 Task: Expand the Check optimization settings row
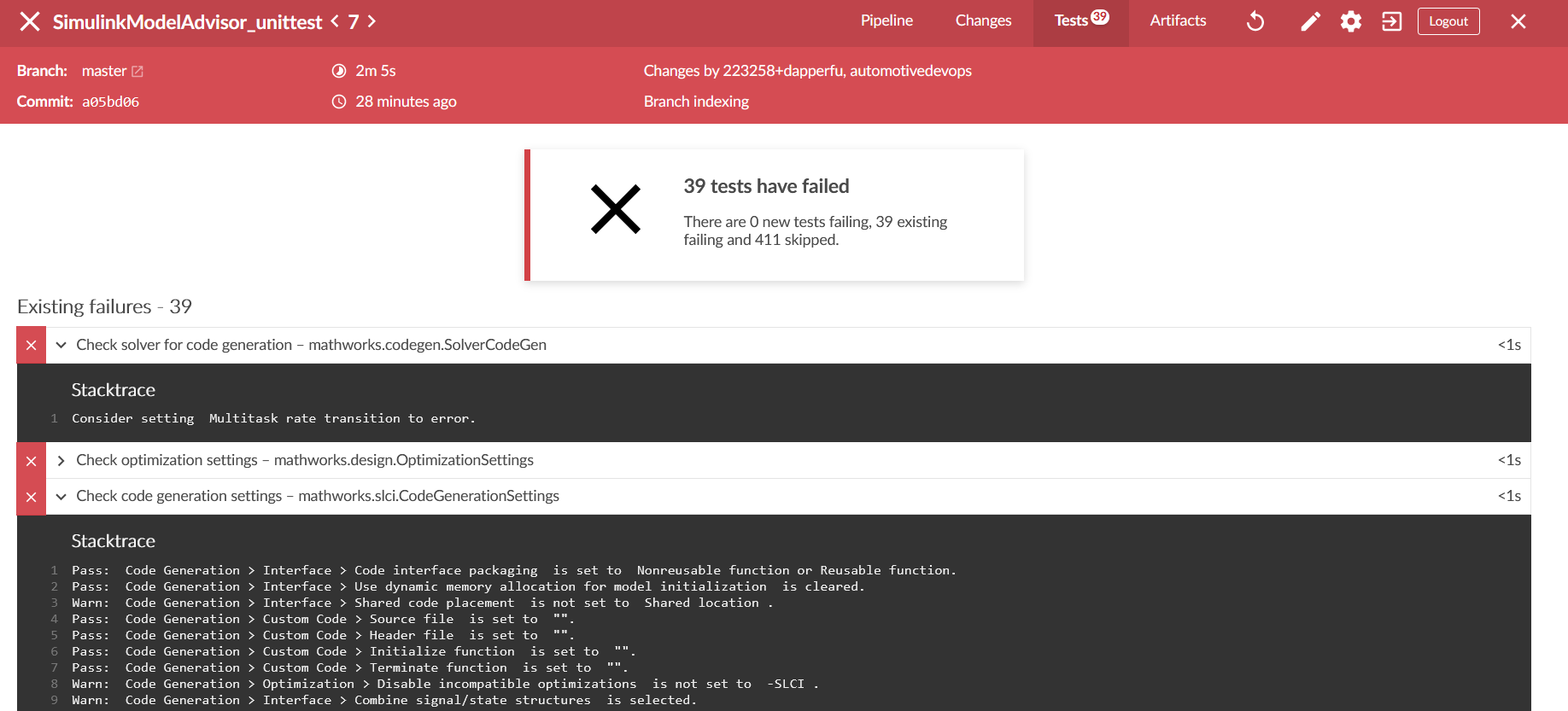[61, 461]
